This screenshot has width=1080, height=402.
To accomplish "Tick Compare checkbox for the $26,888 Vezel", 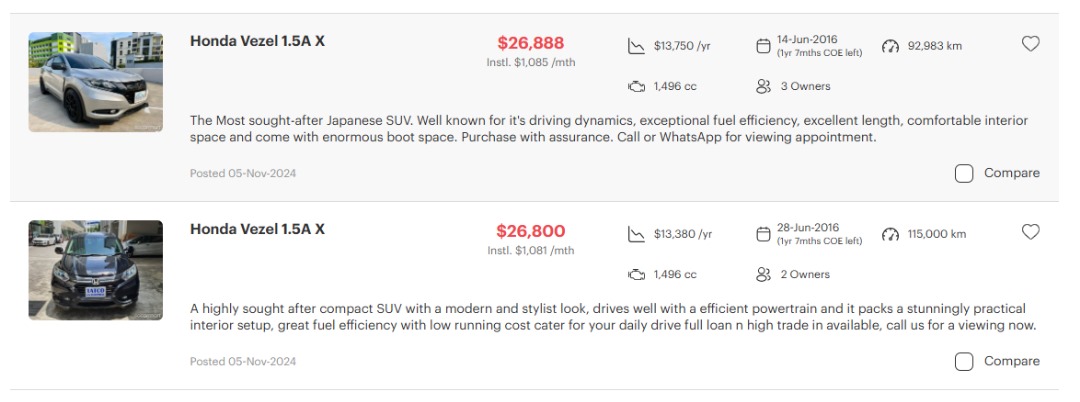I will (964, 173).
